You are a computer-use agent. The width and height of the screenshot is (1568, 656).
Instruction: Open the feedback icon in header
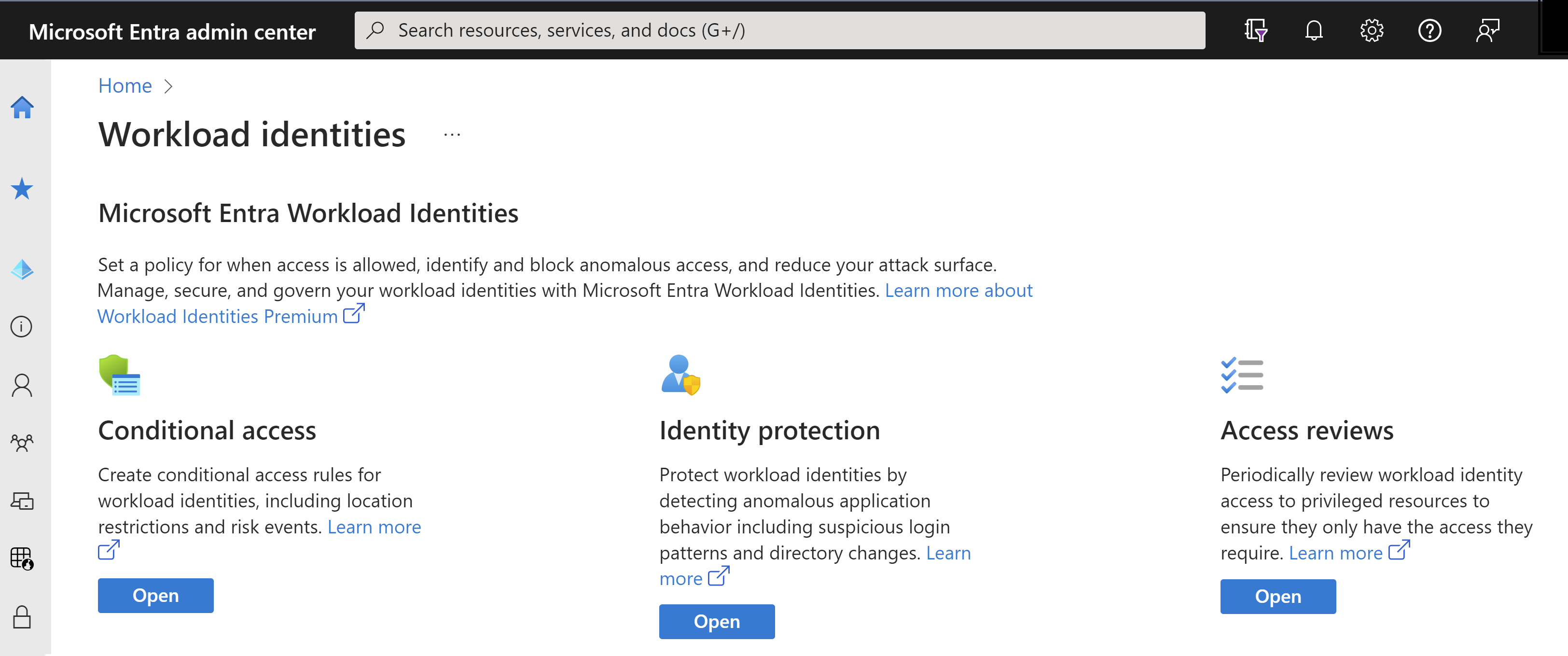click(x=1488, y=30)
